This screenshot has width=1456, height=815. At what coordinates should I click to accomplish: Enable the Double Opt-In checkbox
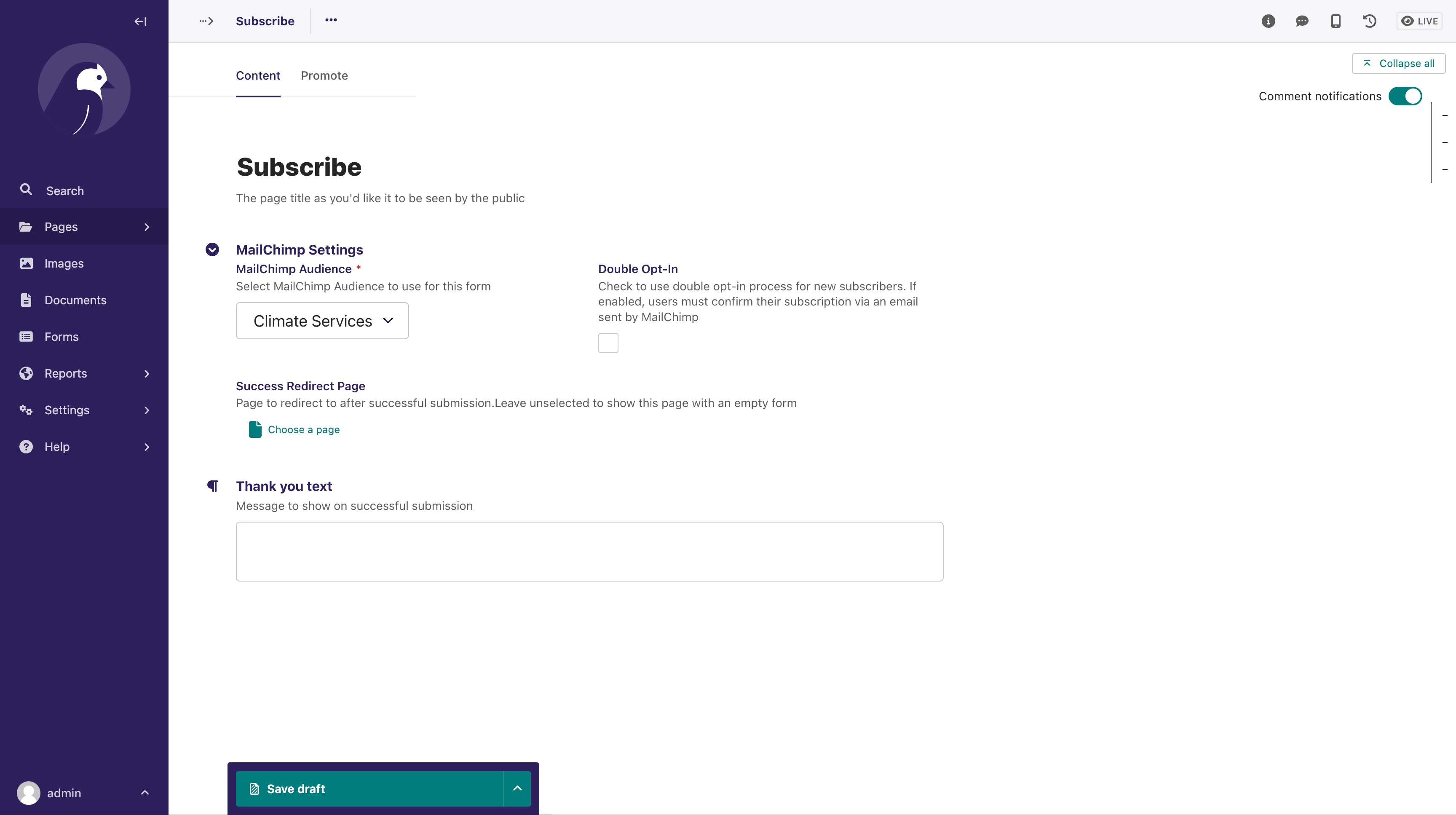tap(608, 343)
